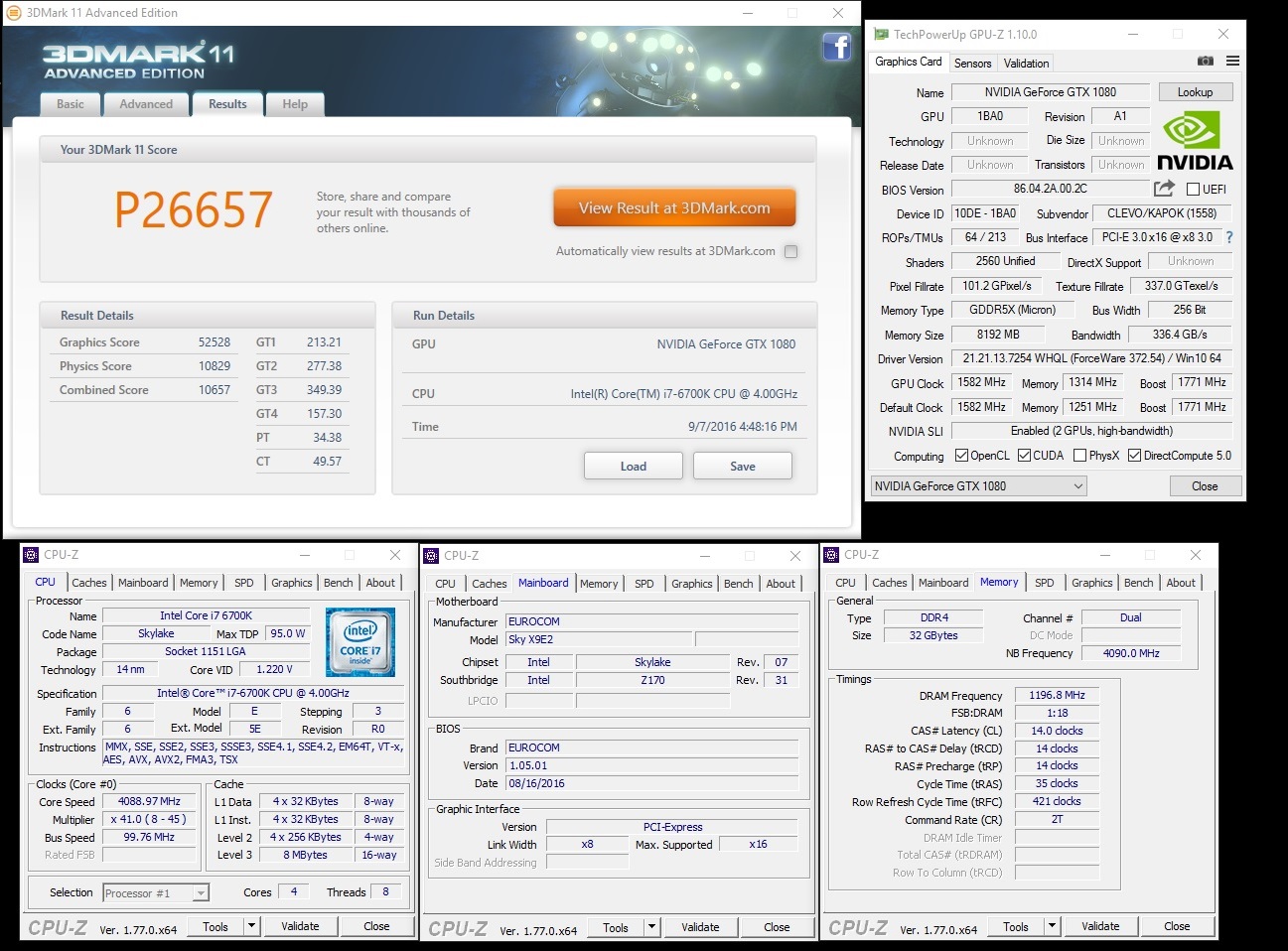Open the GPU-Z hamburger menu
Image resolution: width=1288 pixels, height=951 pixels.
1232,62
